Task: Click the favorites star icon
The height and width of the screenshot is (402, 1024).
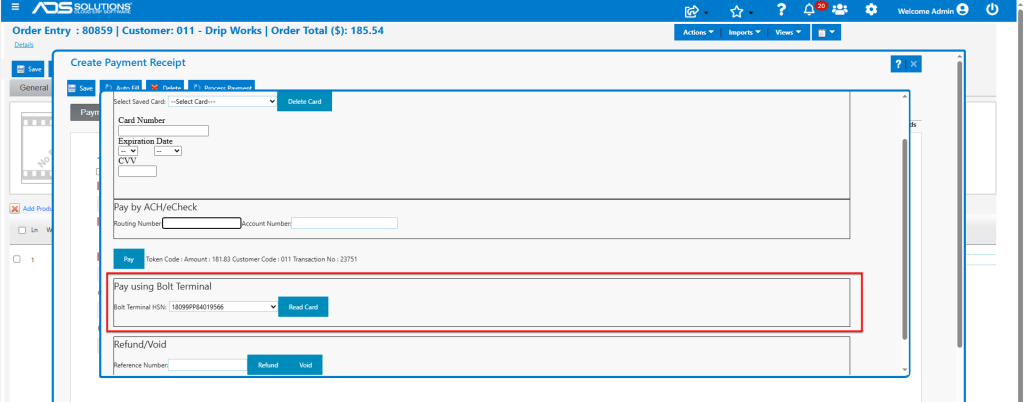Action: pos(737,11)
